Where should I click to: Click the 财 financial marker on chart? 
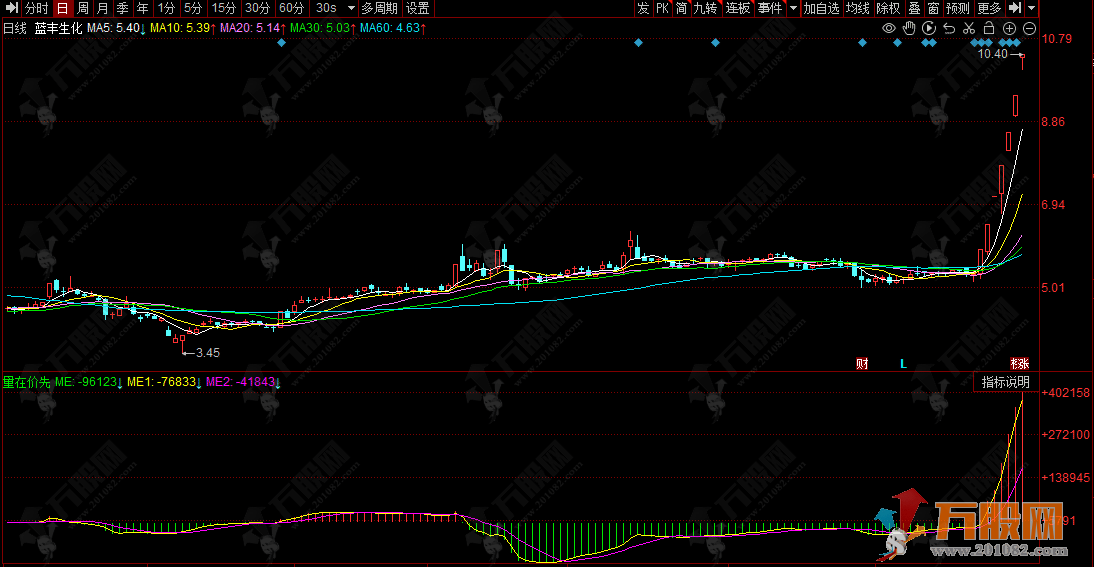[862, 363]
